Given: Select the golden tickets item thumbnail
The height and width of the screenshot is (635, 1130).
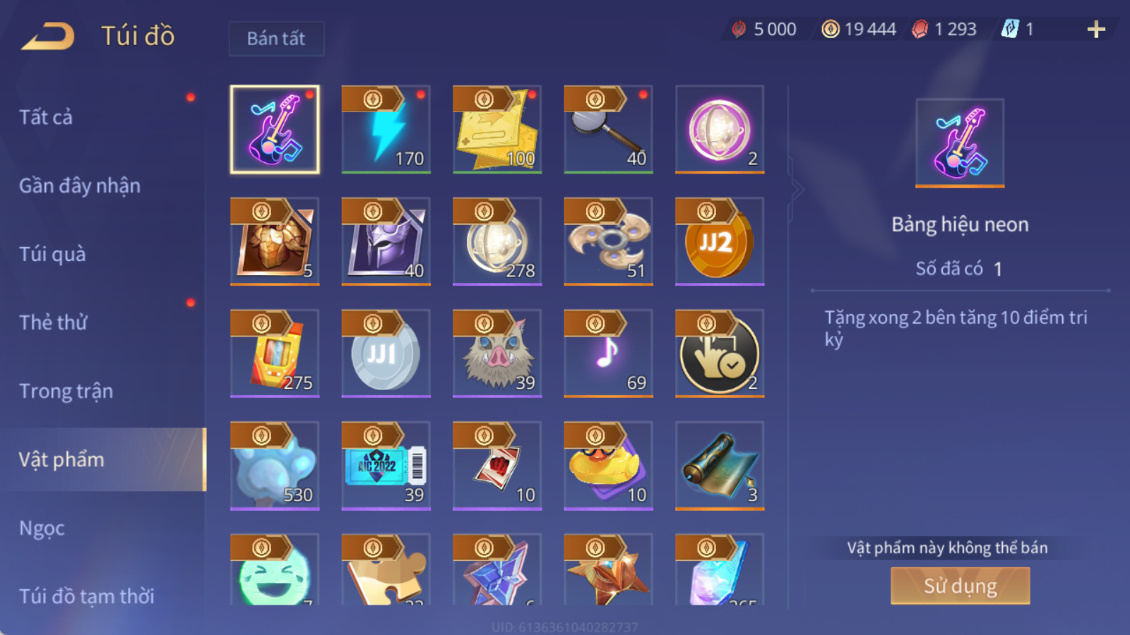Looking at the screenshot, I should tap(497, 130).
